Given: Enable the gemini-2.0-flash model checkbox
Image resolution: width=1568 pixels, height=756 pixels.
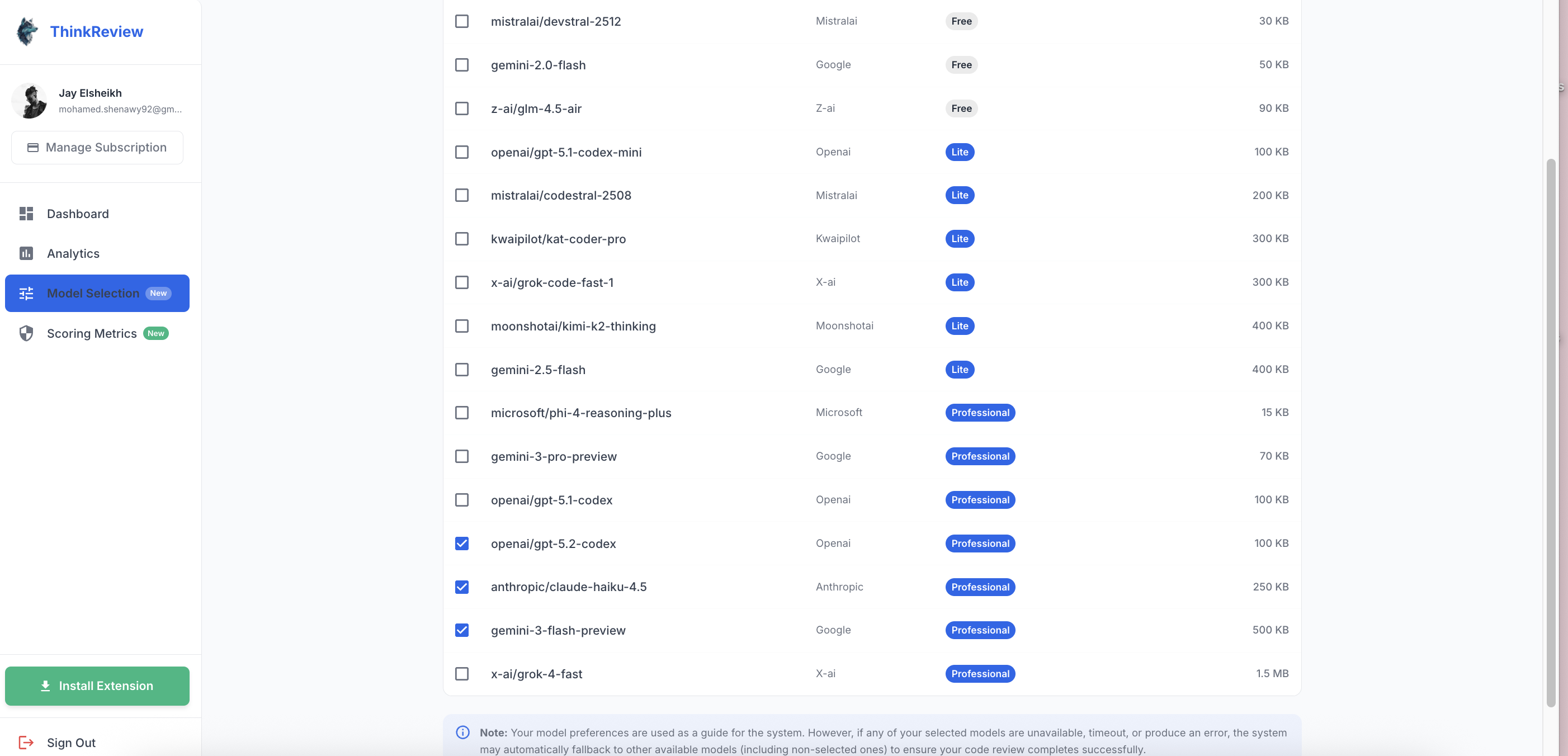Looking at the screenshot, I should [461, 64].
